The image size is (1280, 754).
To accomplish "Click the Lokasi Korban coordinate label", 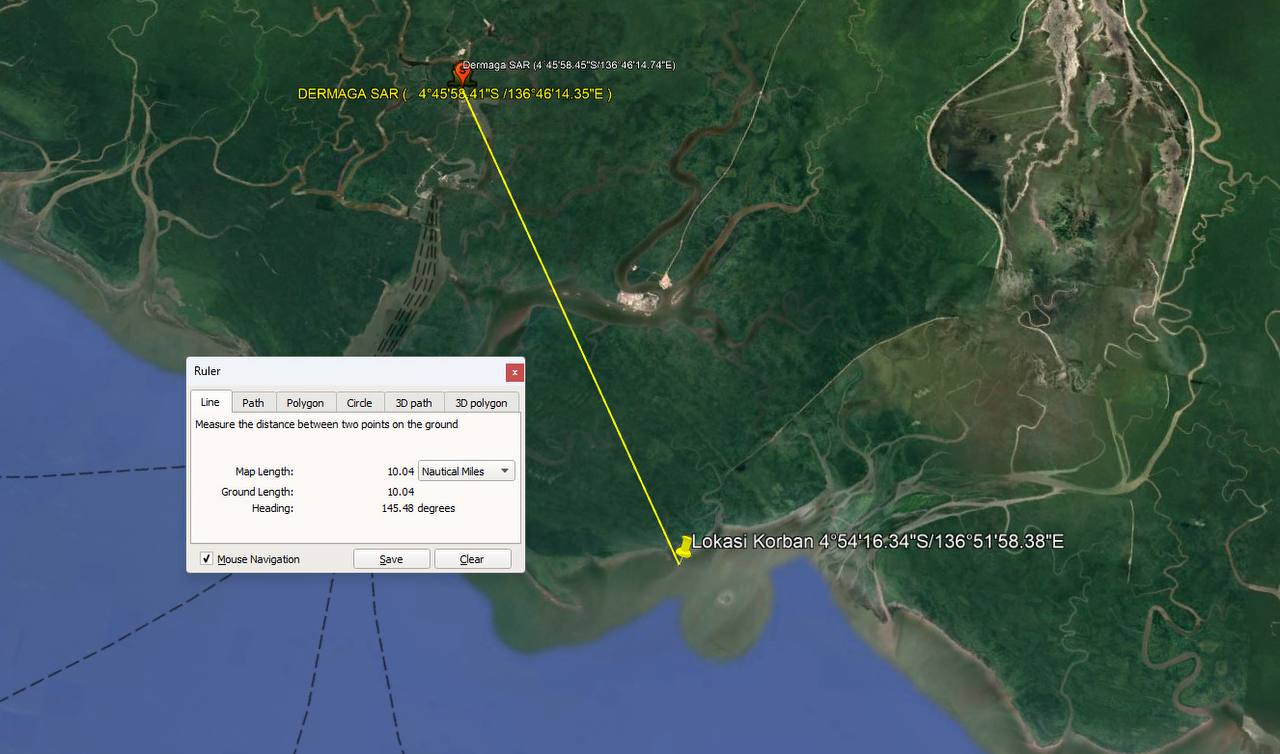I will 877,541.
